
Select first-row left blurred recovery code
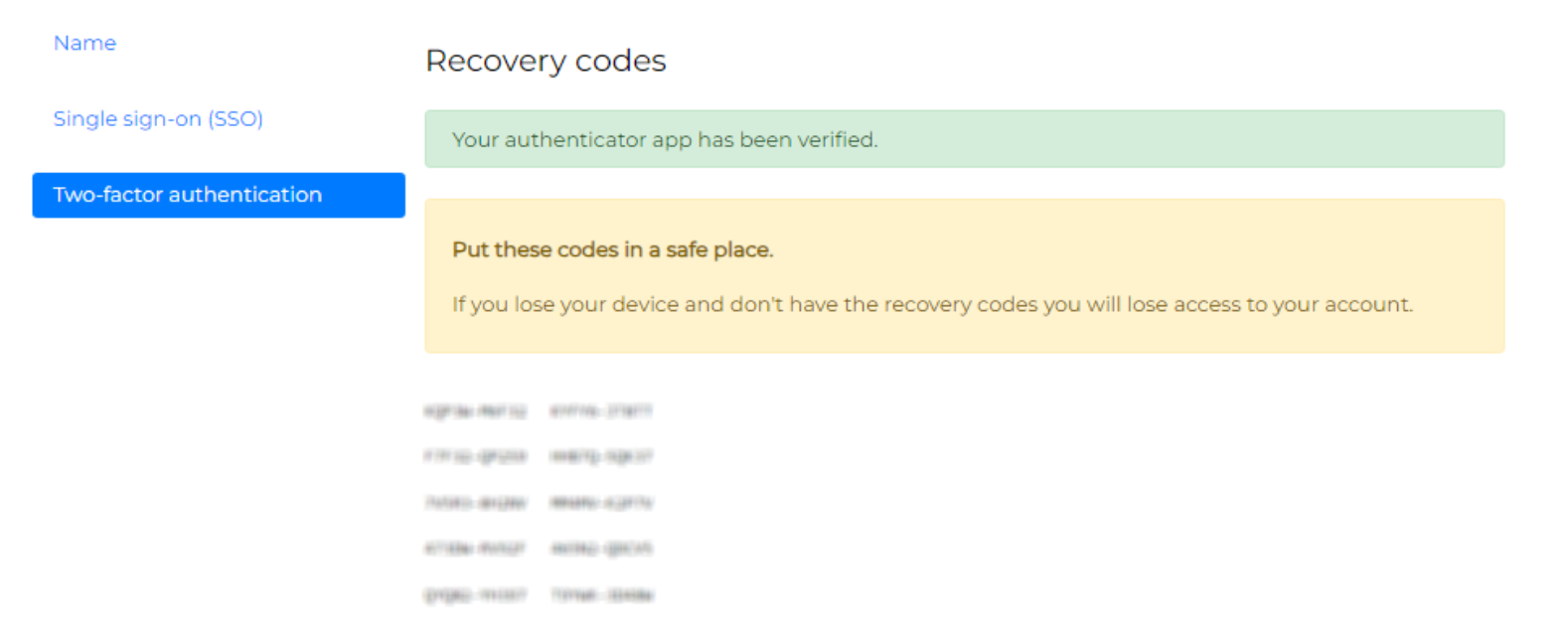(x=475, y=410)
